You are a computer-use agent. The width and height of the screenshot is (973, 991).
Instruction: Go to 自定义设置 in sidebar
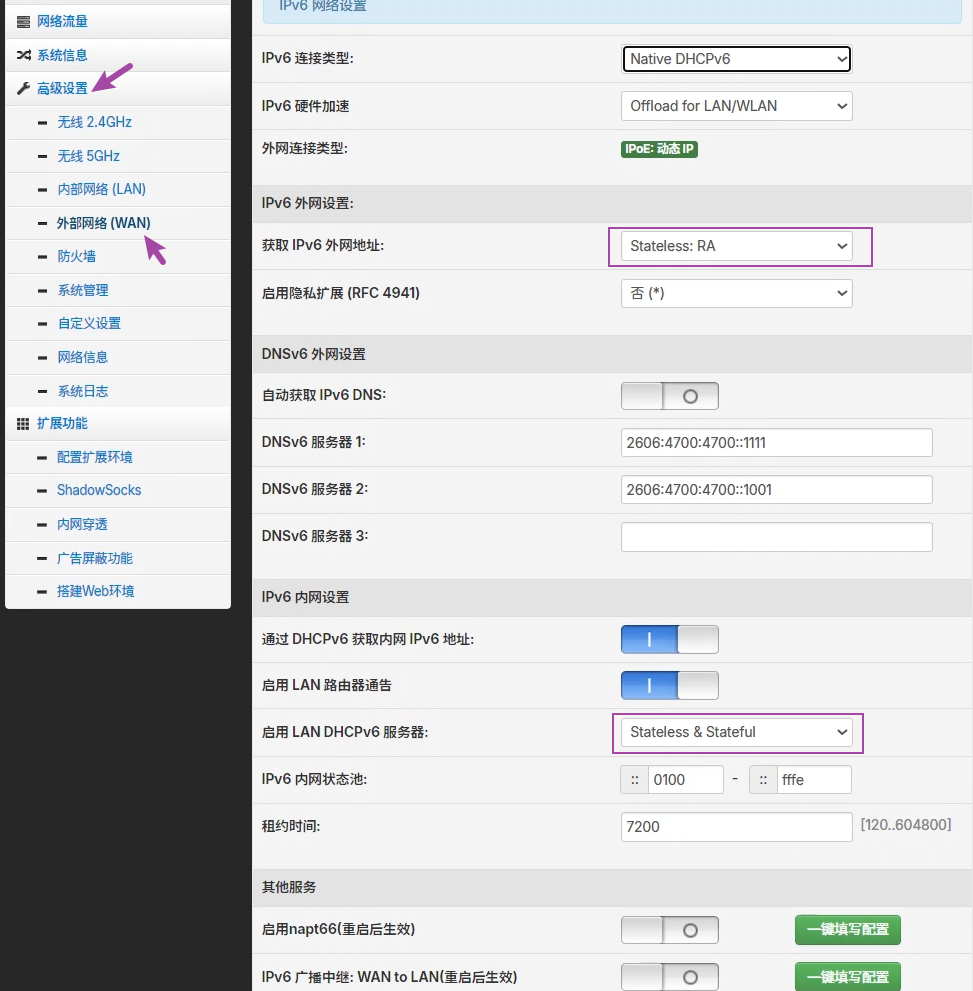pyautogui.click(x=89, y=324)
